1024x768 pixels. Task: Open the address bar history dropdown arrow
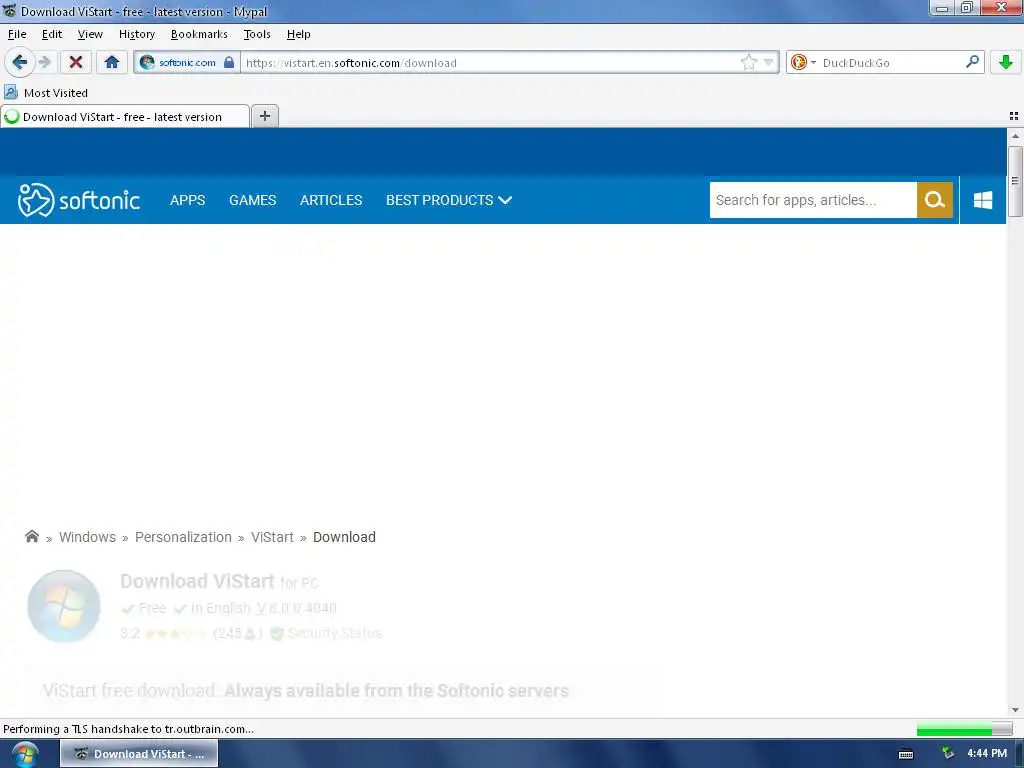tap(769, 63)
